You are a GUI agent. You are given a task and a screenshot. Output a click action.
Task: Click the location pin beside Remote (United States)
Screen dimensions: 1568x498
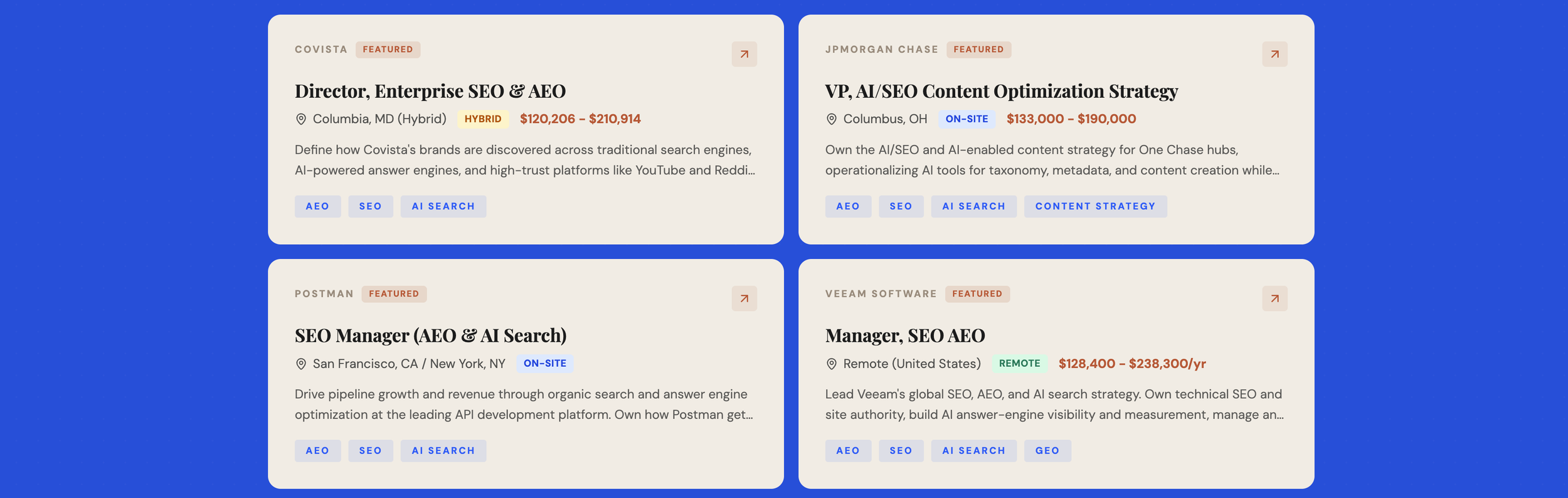832,364
